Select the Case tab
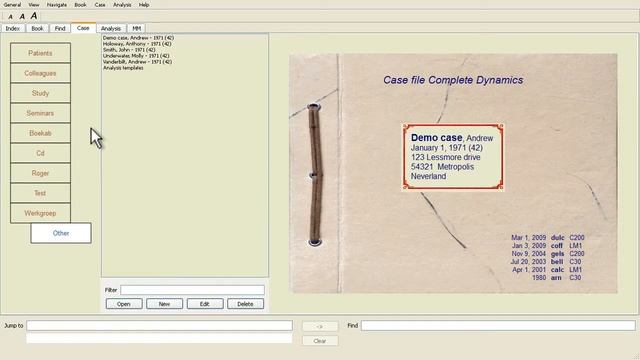The image size is (640, 360). (83, 28)
